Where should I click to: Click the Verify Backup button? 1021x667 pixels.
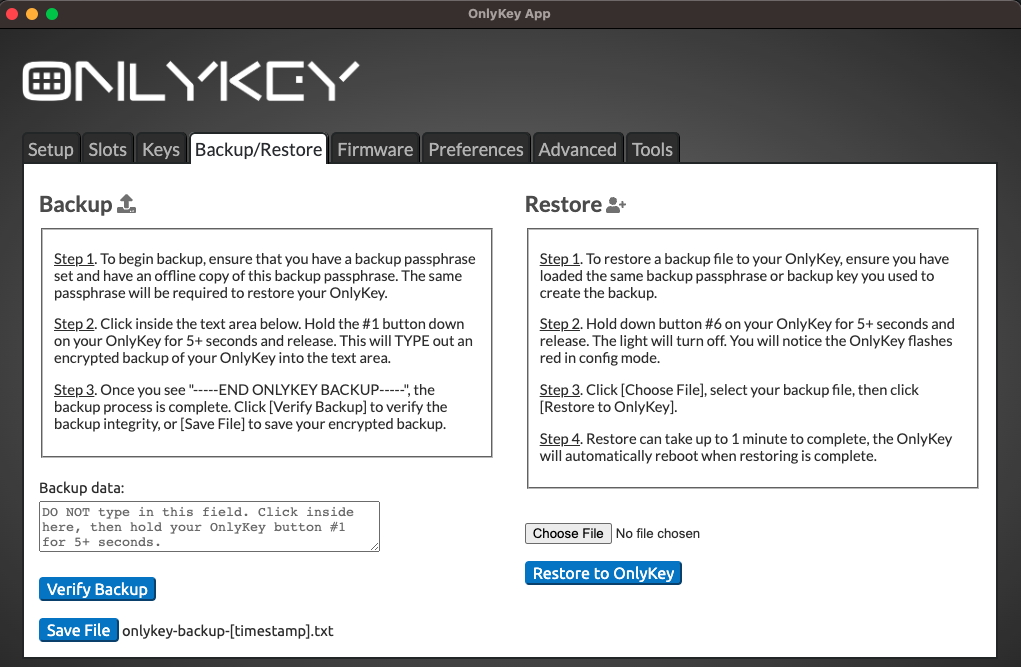97,589
